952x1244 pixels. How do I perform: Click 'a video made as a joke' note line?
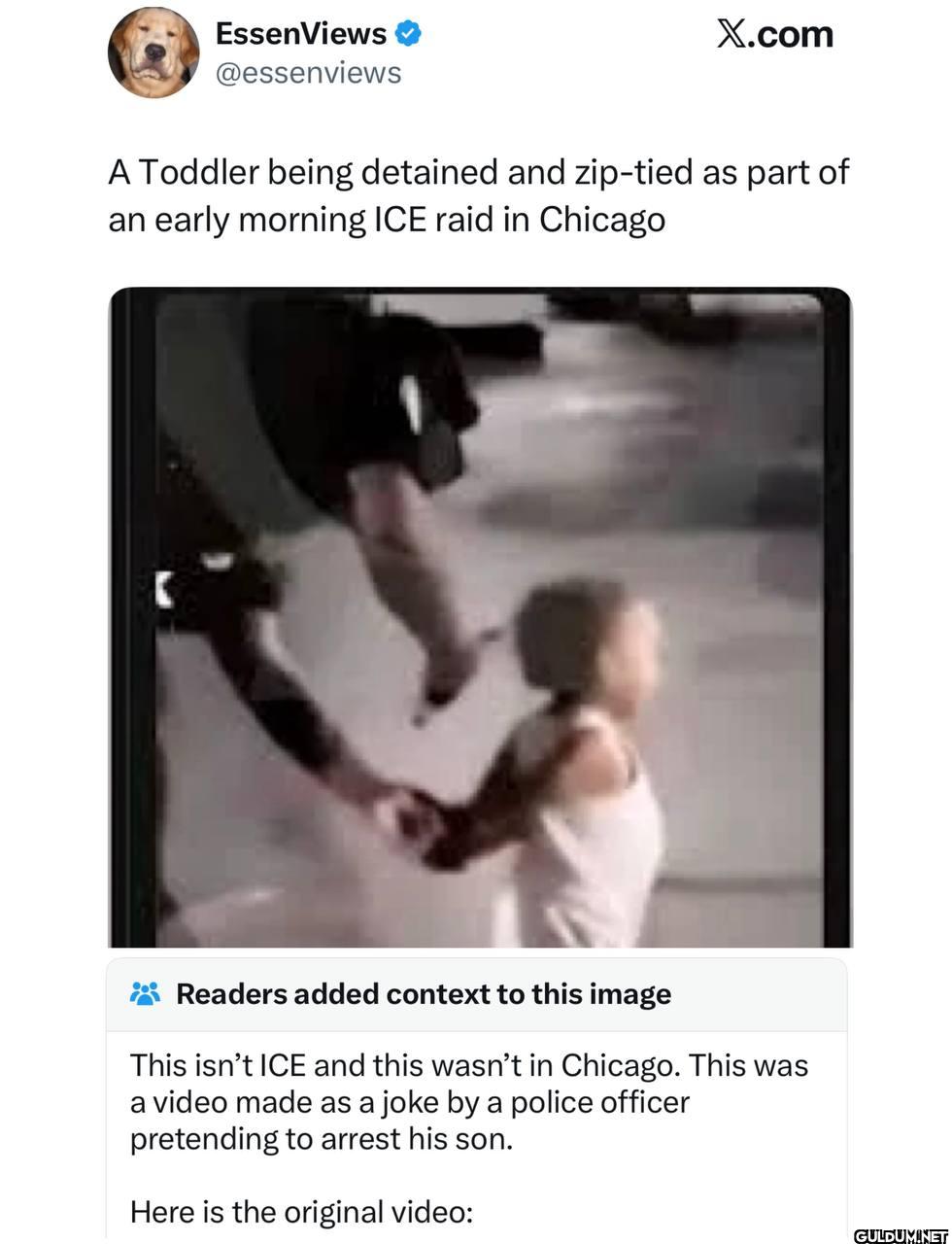pos(410,1102)
